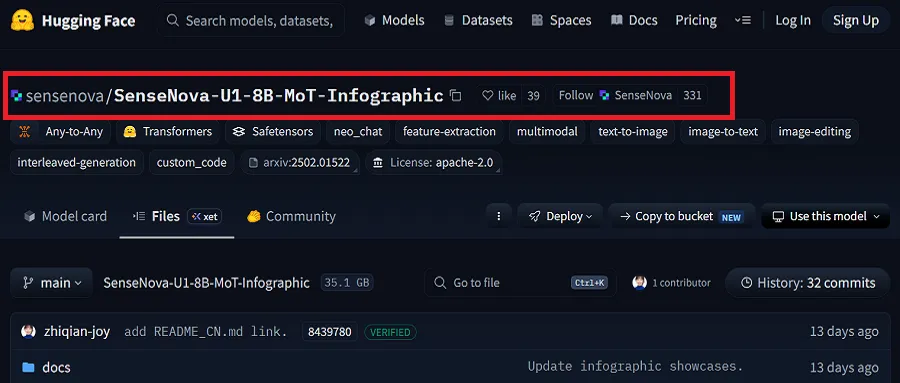The image size is (900, 383).
Task: Focus the search models and datasets field
Action: (x=251, y=21)
